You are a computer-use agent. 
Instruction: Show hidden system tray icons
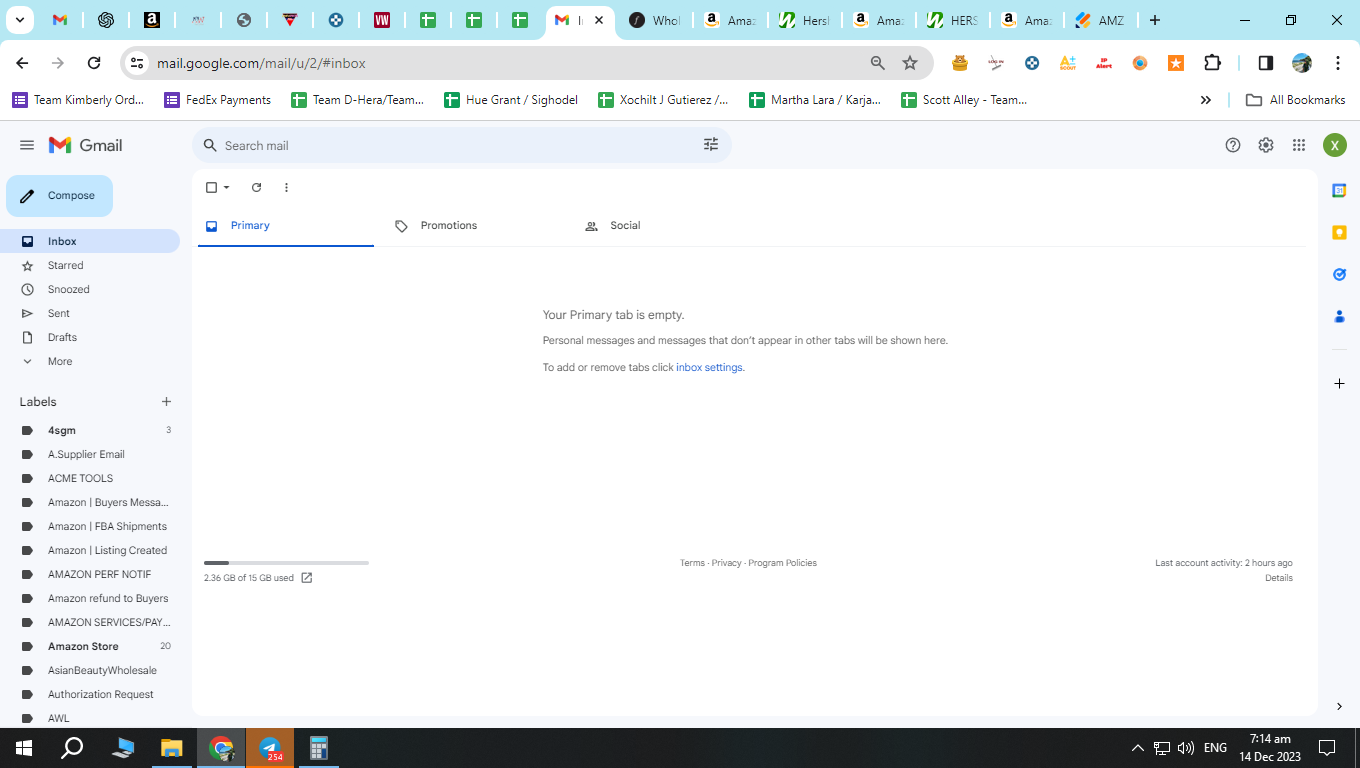point(1137,748)
